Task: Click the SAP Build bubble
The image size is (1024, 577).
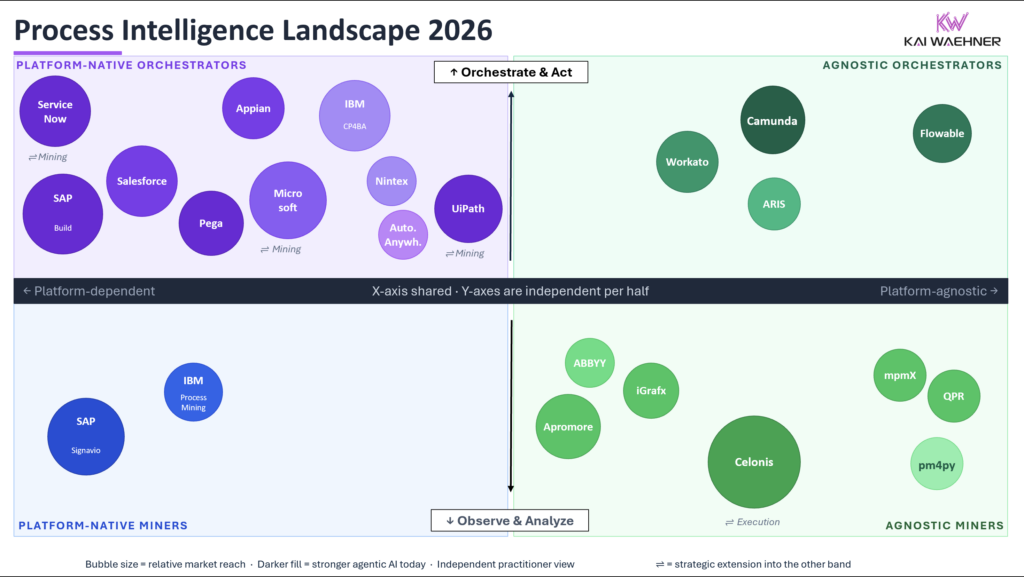Action: (63, 213)
